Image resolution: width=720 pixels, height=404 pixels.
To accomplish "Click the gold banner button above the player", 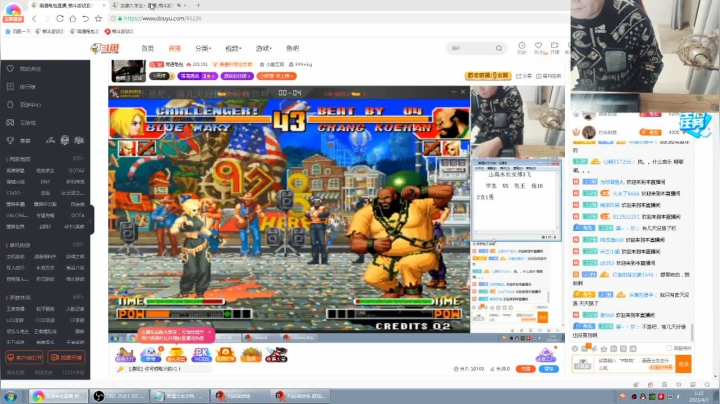I will [x=488, y=76].
